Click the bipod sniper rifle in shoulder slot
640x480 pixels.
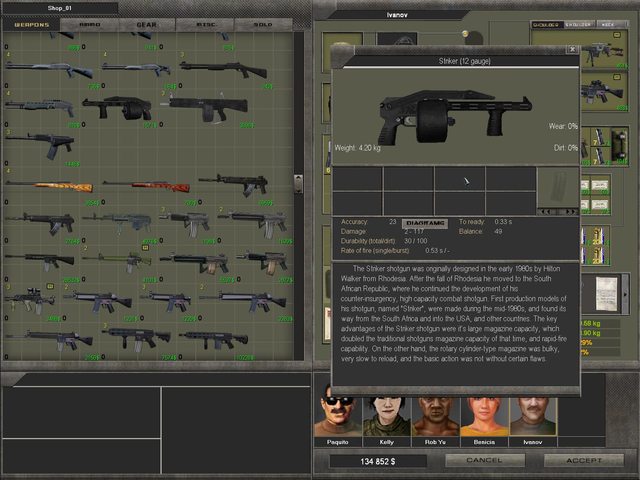[x=604, y=52]
